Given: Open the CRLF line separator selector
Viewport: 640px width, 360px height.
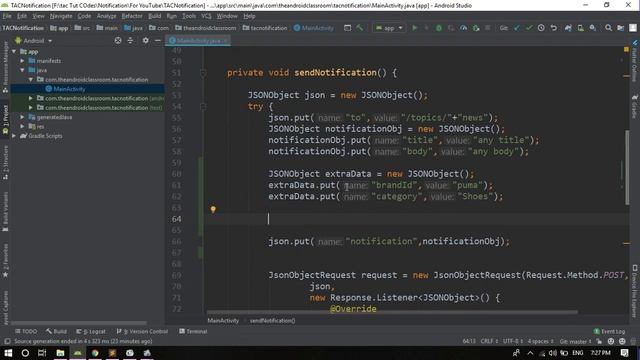Looking at the screenshot, I should [x=489, y=341].
